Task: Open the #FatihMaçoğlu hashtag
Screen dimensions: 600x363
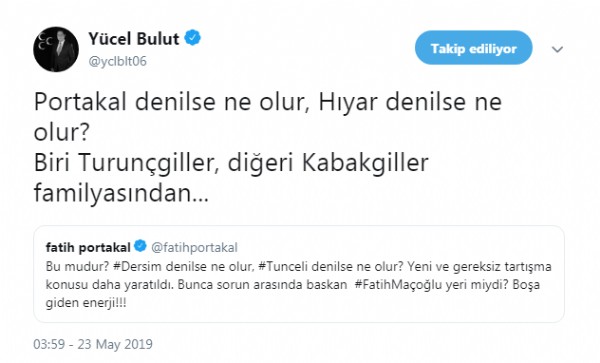Action: tap(398, 285)
